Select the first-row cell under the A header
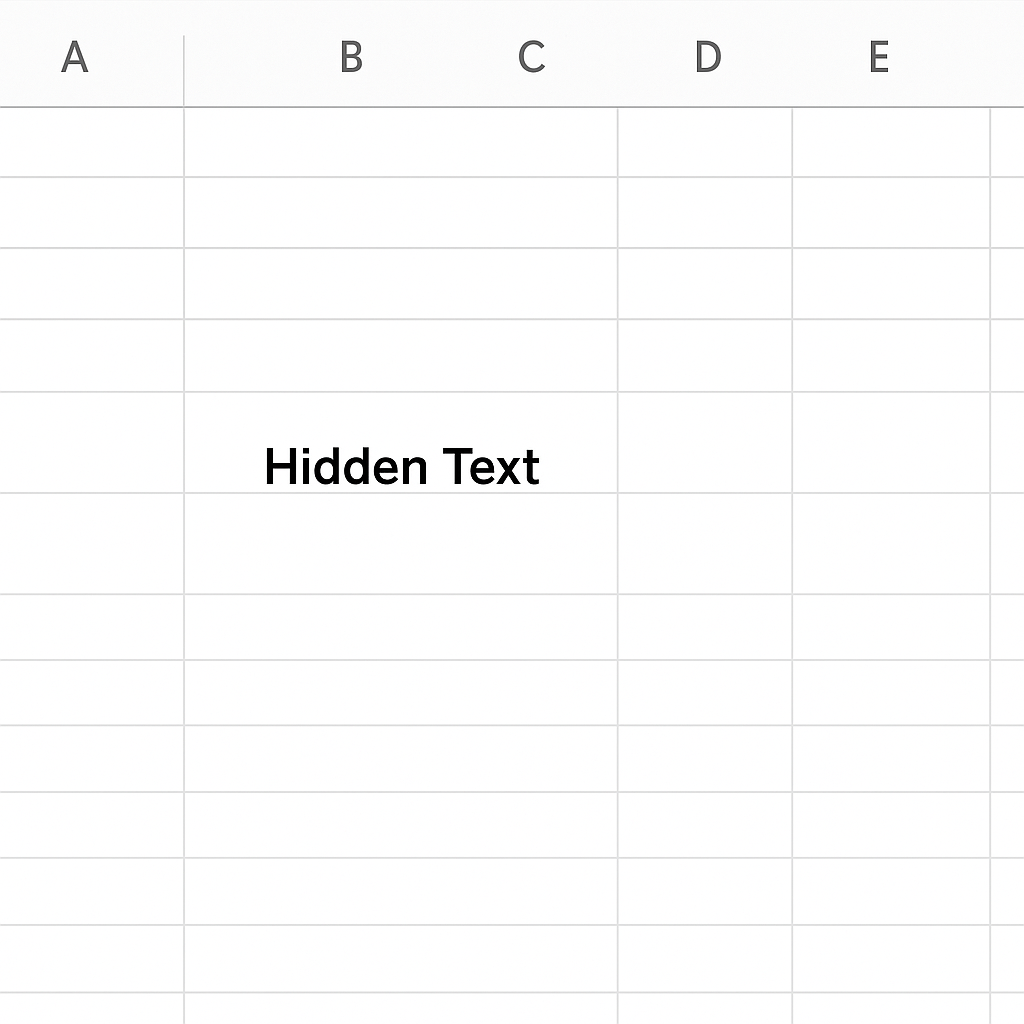The height and width of the screenshot is (1024, 1024). [x=91, y=142]
